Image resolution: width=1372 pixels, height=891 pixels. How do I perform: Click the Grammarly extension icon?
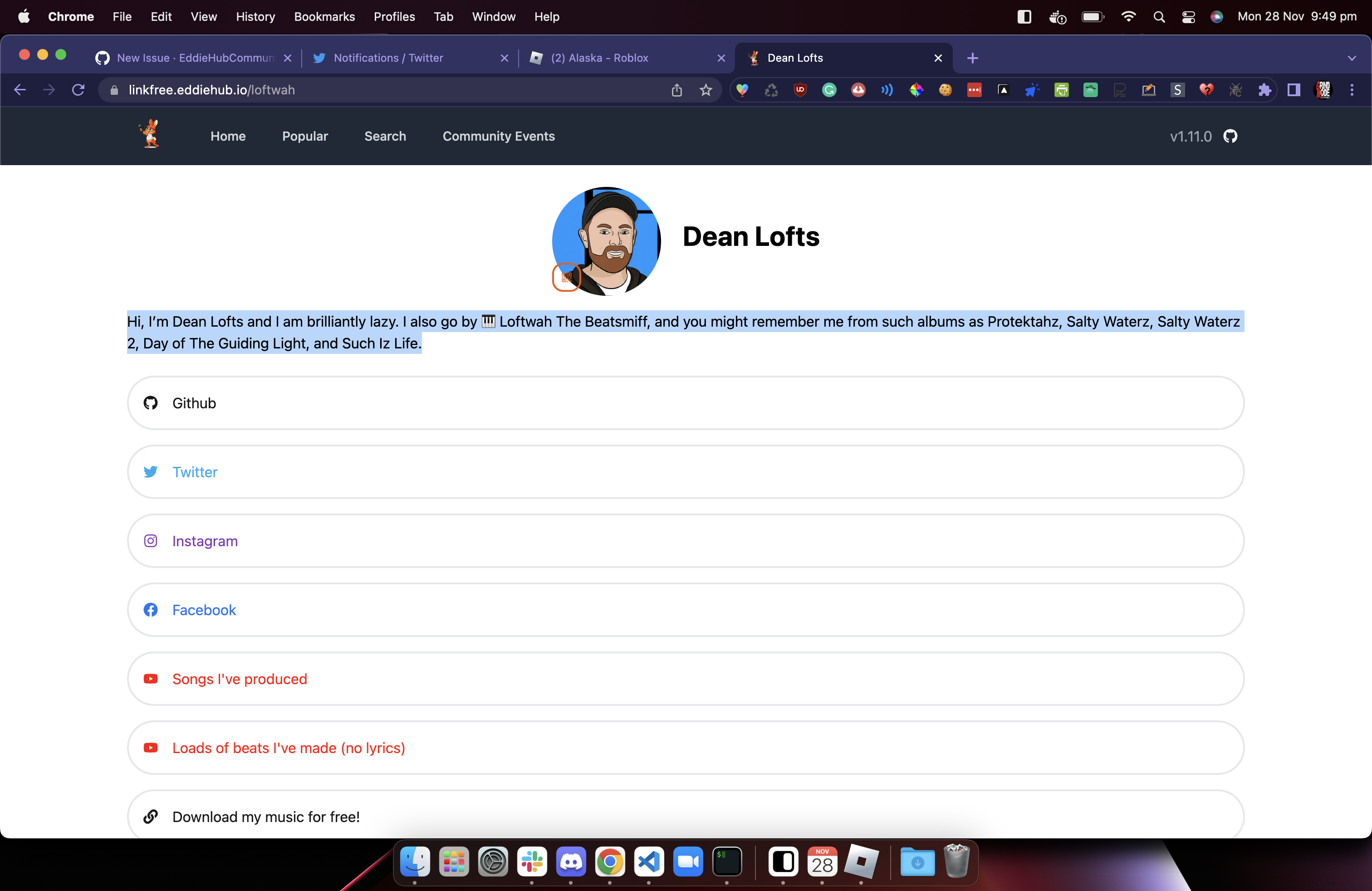pyautogui.click(x=829, y=90)
